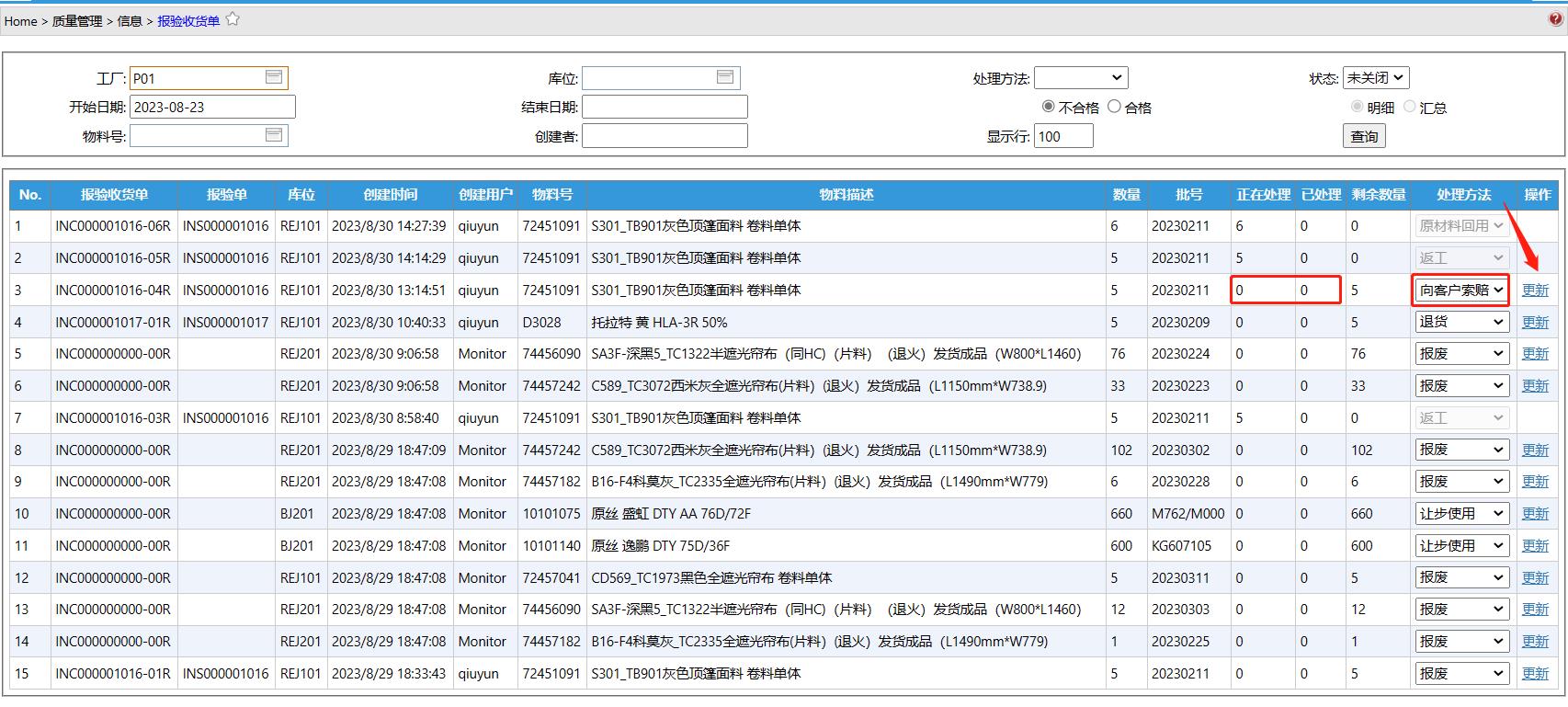This screenshot has width=1568, height=707.
Task: Click 更新 link in row 6
Action: (x=1536, y=385)
